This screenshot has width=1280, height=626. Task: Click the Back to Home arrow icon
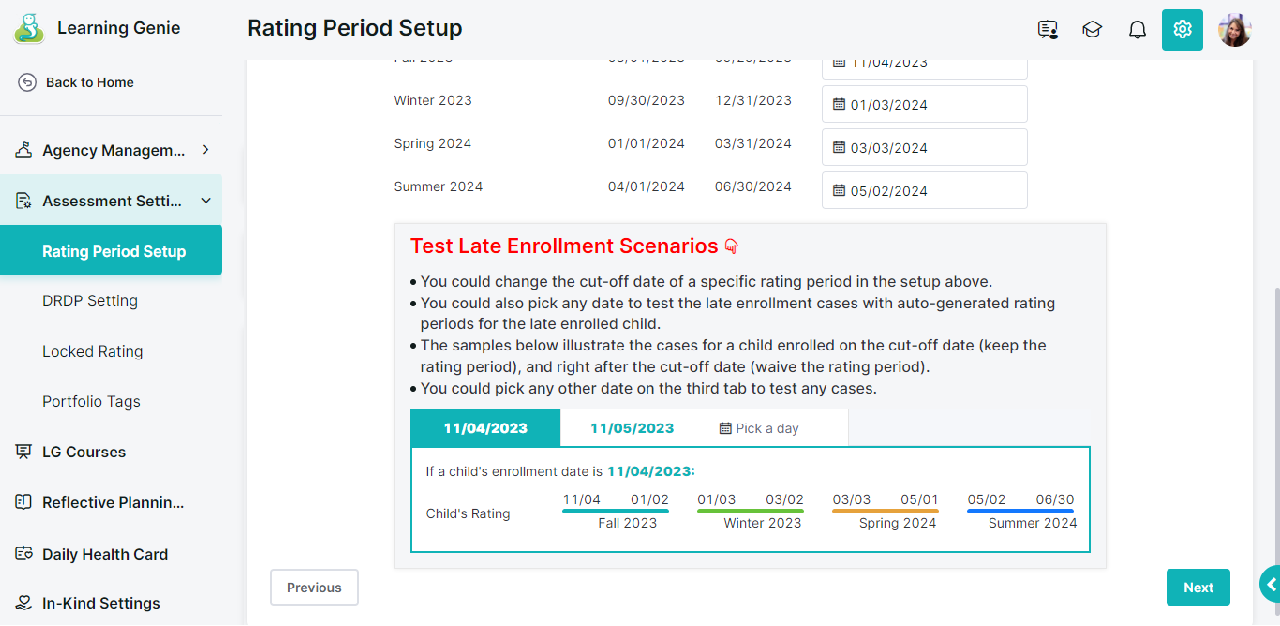click(x=27, y=82)
